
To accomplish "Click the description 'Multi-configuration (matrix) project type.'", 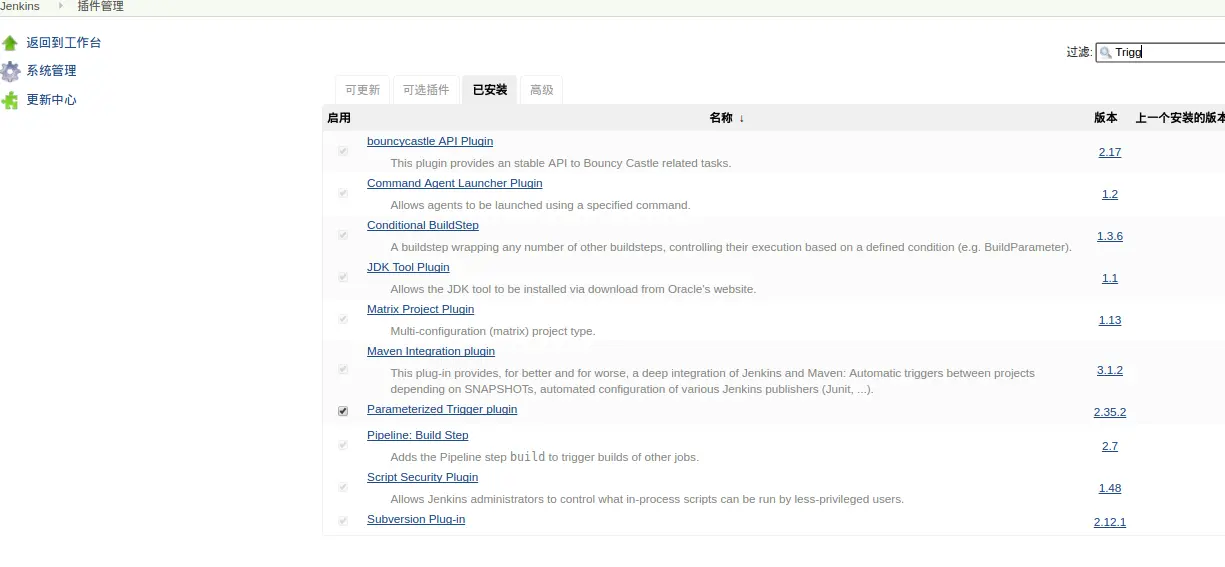I will tap(492, 331).
